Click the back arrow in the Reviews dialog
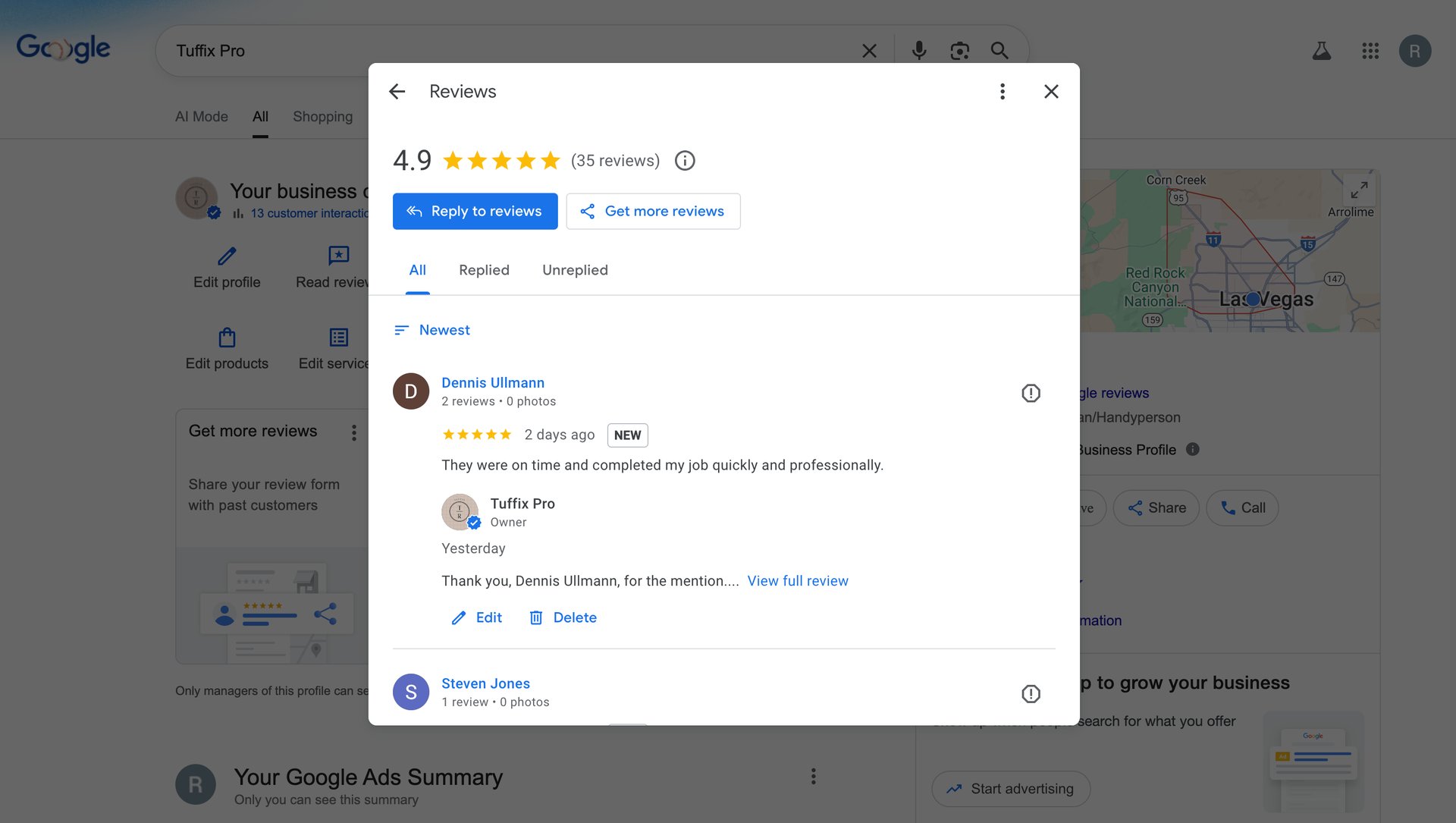This screenshot has height=823, width=1456. click(397, 92)
